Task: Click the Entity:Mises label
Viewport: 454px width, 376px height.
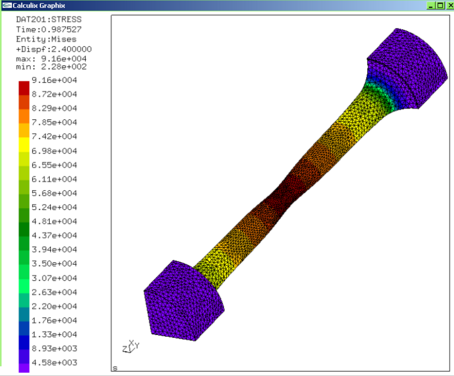Action: pos(46,39)
